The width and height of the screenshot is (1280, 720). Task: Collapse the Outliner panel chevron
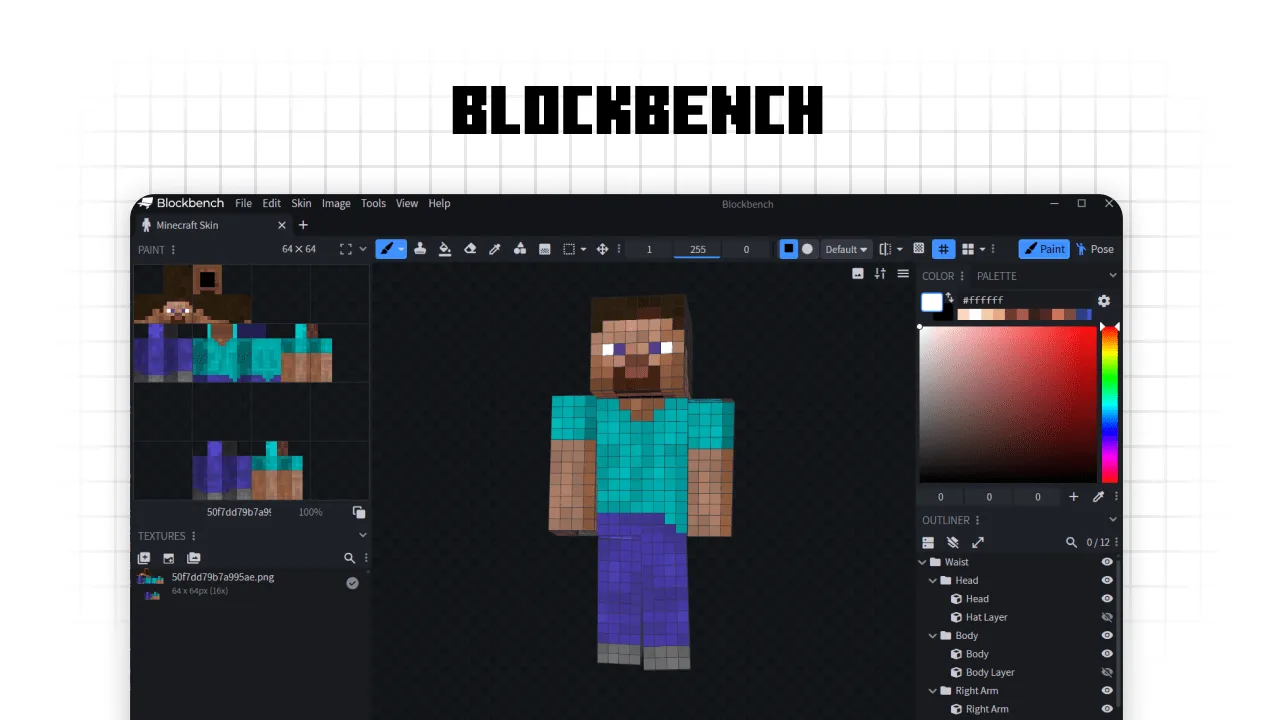tap(1113, 520)
